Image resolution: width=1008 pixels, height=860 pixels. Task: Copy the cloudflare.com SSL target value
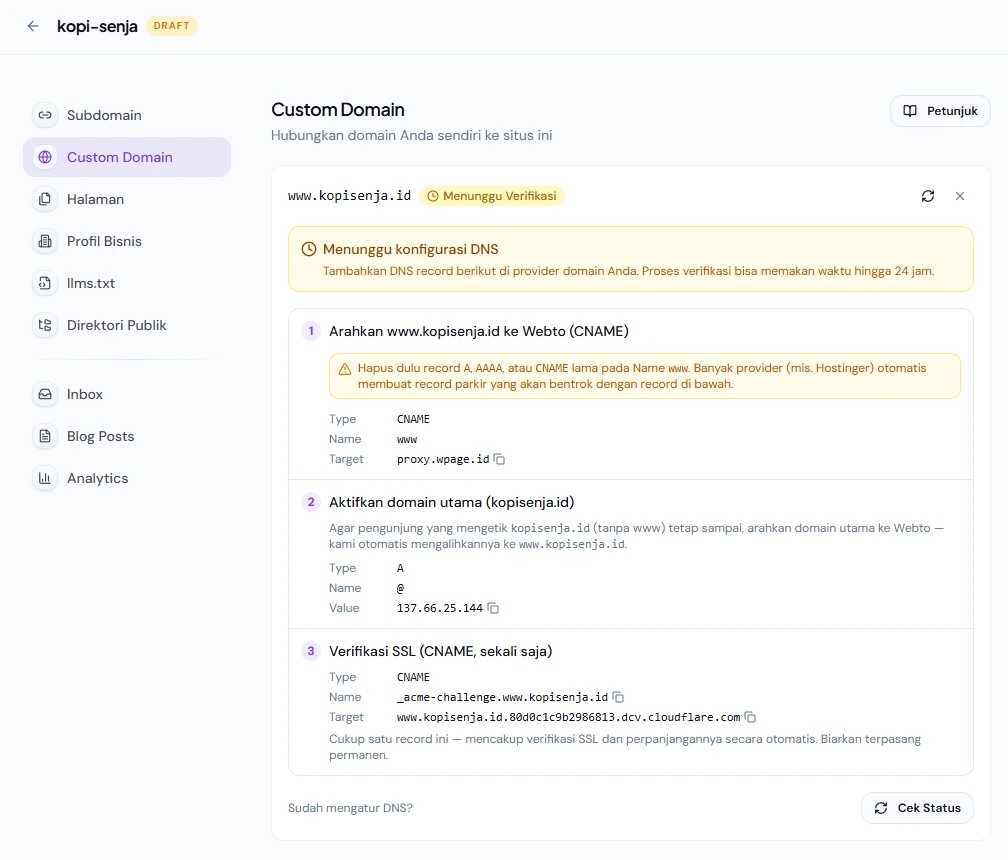750,717
